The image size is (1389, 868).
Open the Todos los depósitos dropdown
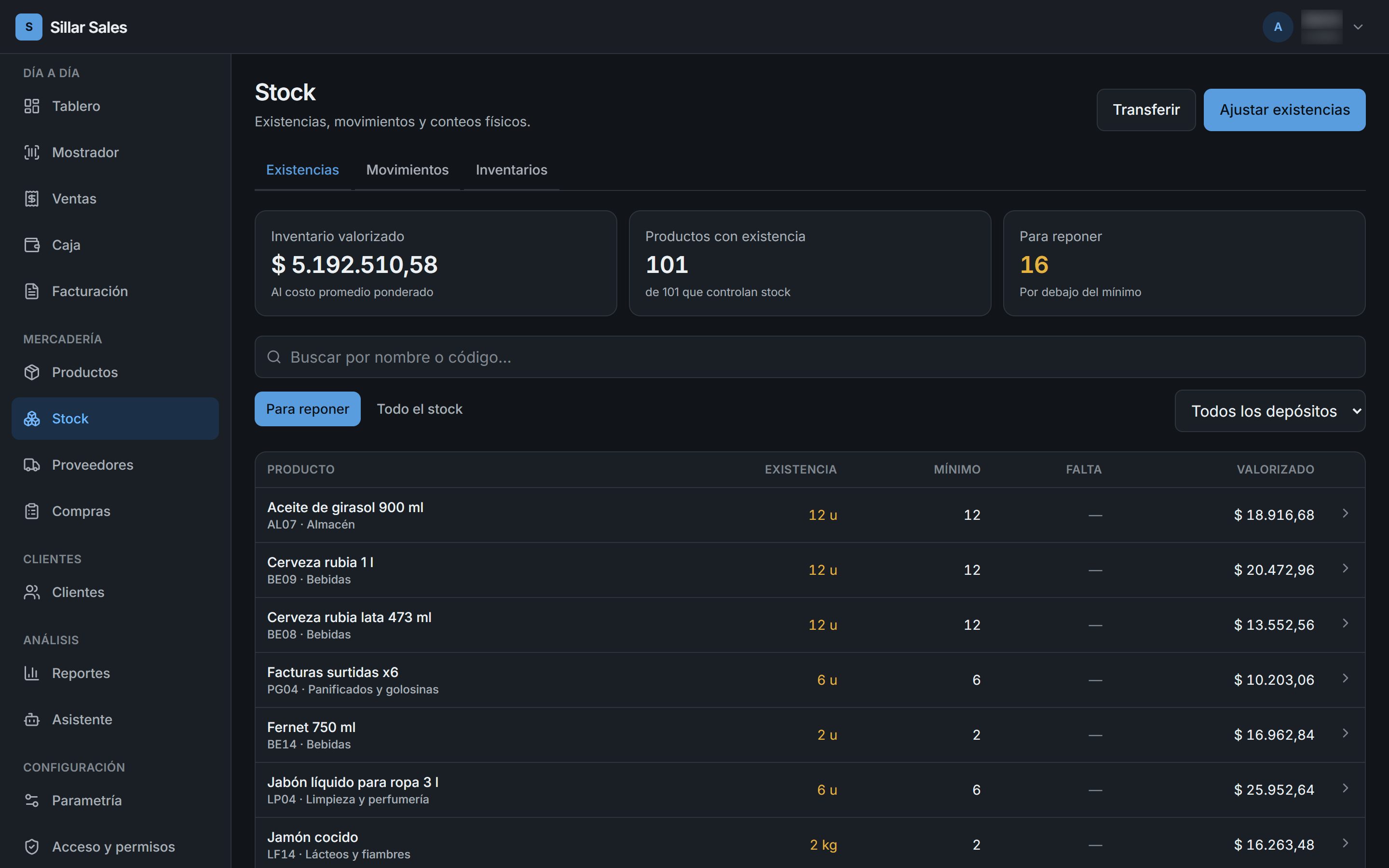click(x=1270, y=411)
